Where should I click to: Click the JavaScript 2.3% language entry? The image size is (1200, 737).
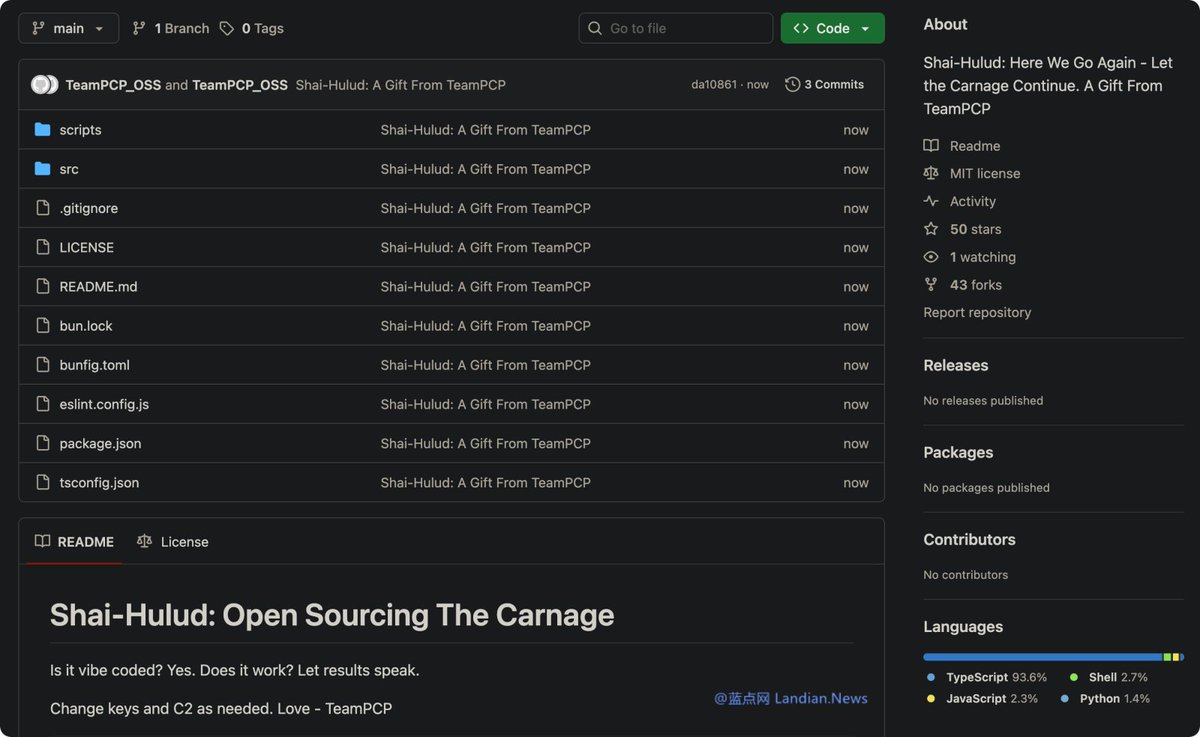coord(983,699)
